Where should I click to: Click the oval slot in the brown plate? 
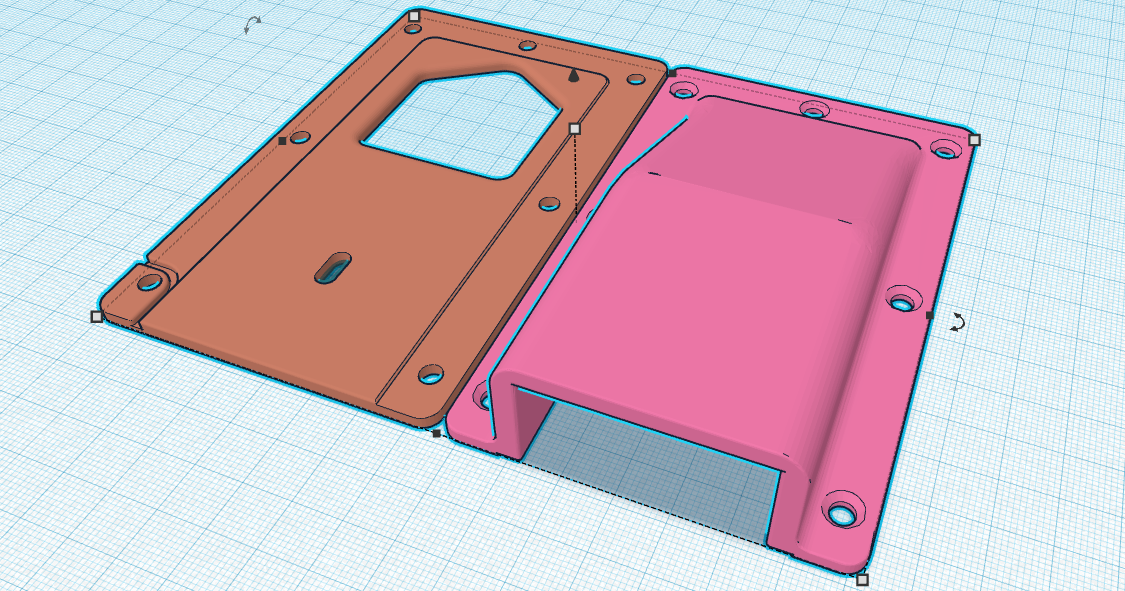click(332, 267)
